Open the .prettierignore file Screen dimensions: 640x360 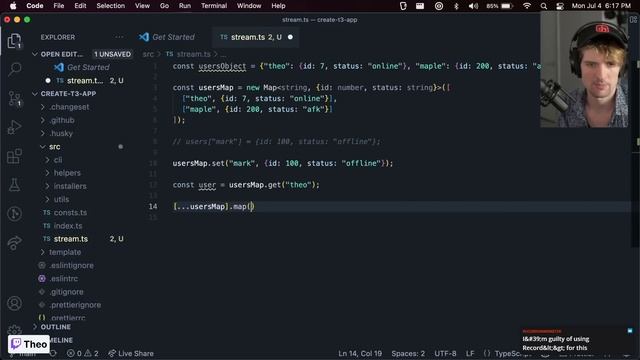(x=75, y=305)
